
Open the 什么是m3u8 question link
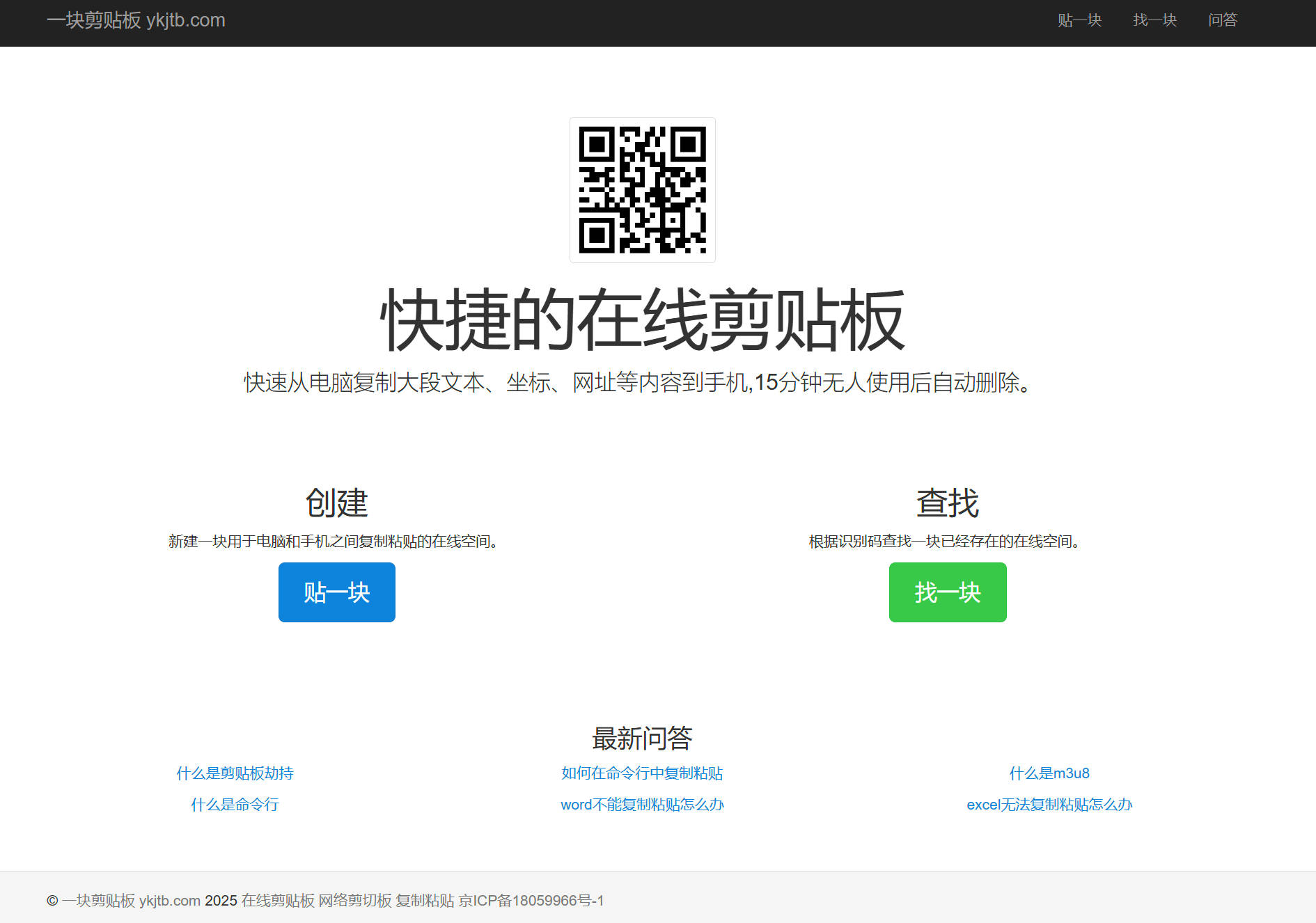[1049, 773]
